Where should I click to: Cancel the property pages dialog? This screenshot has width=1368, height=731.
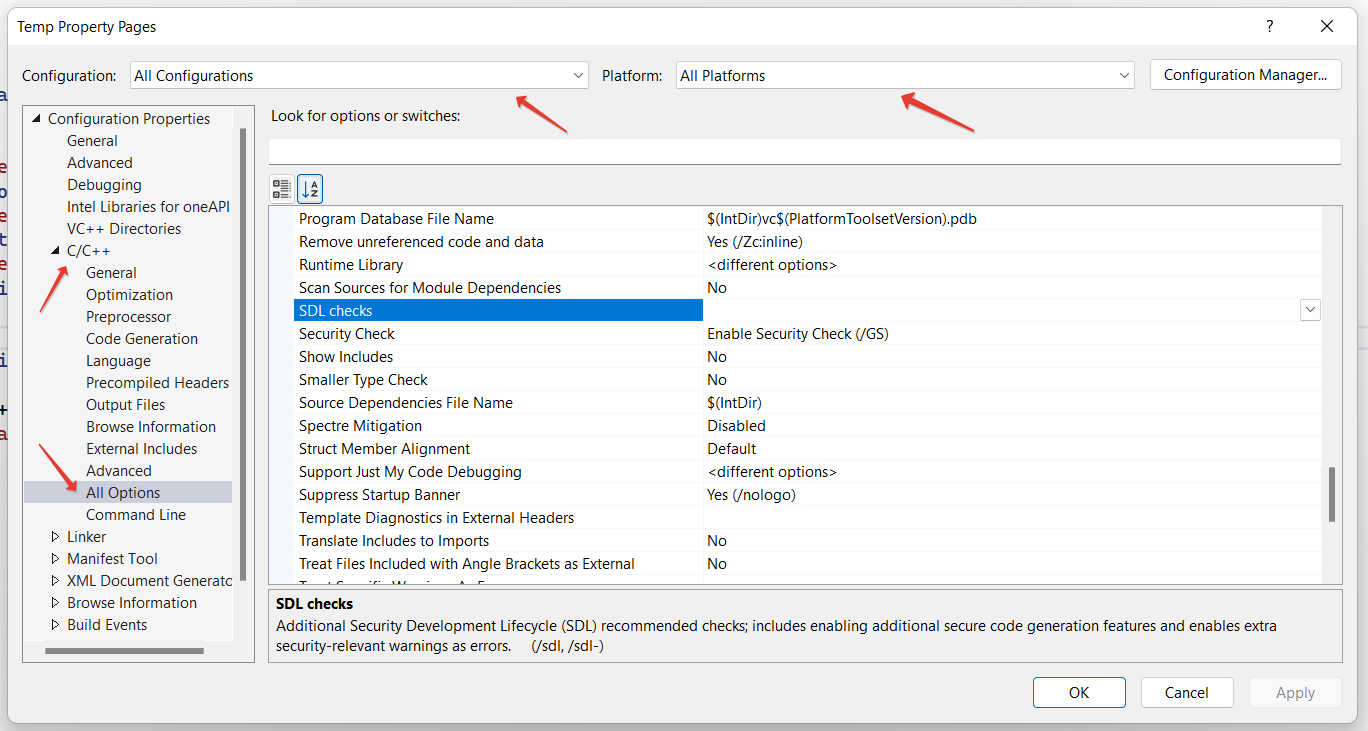(x=1187, y=692)
